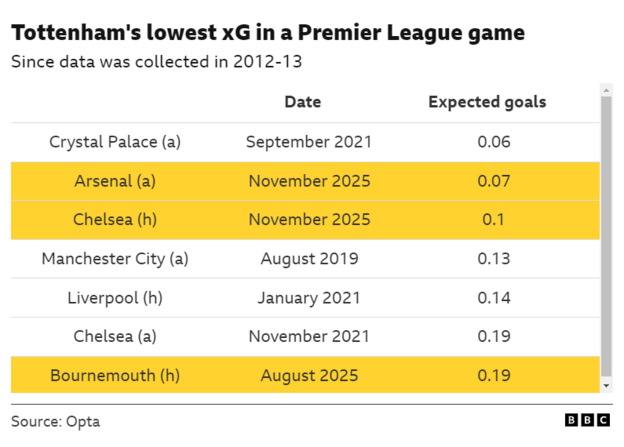This screenshot has height=447, width=624.
Task: Select the Chelsea (a) cell
Action: [115, 337]
